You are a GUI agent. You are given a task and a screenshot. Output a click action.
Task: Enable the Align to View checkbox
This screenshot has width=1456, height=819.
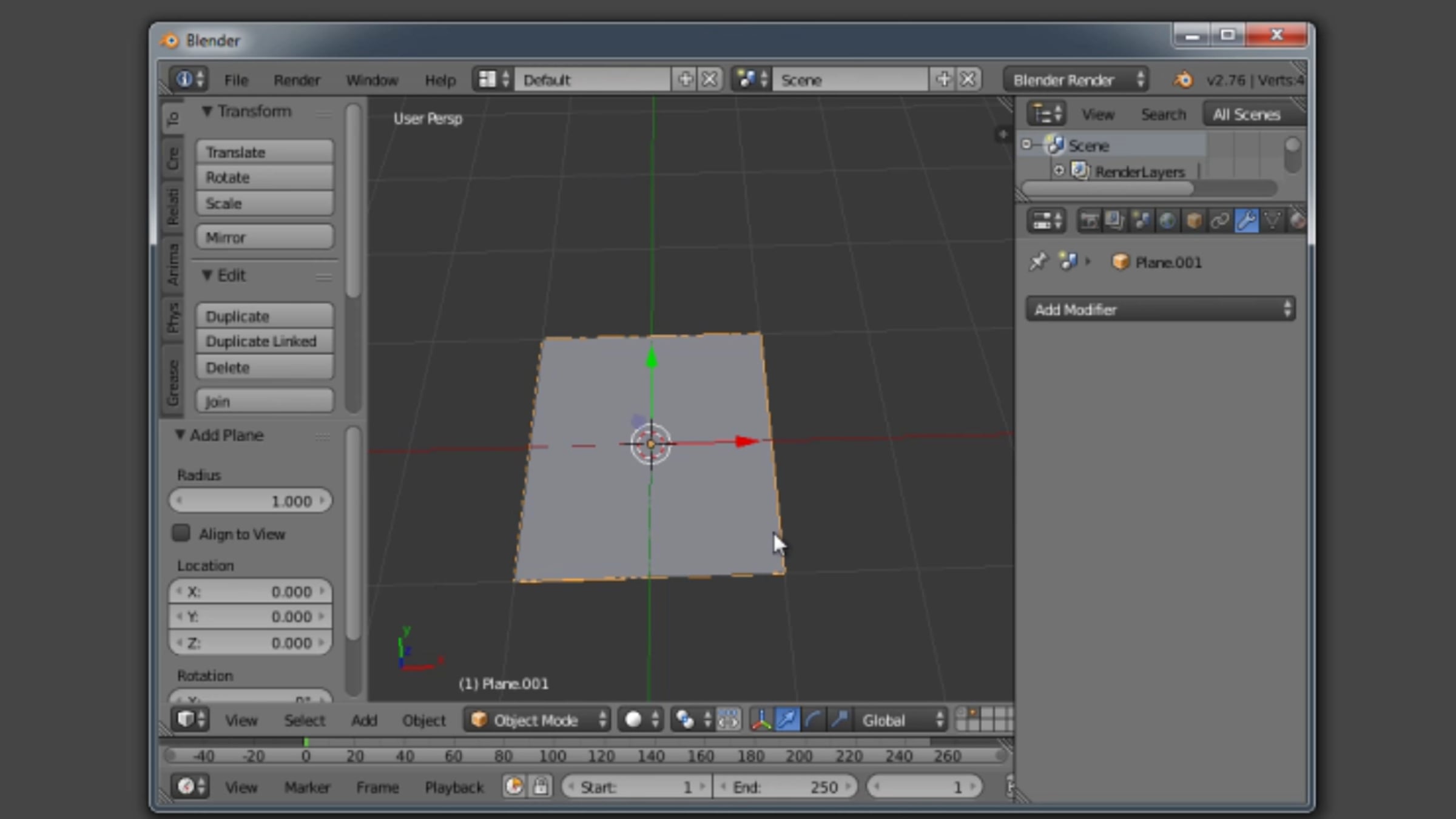(181, 533)
